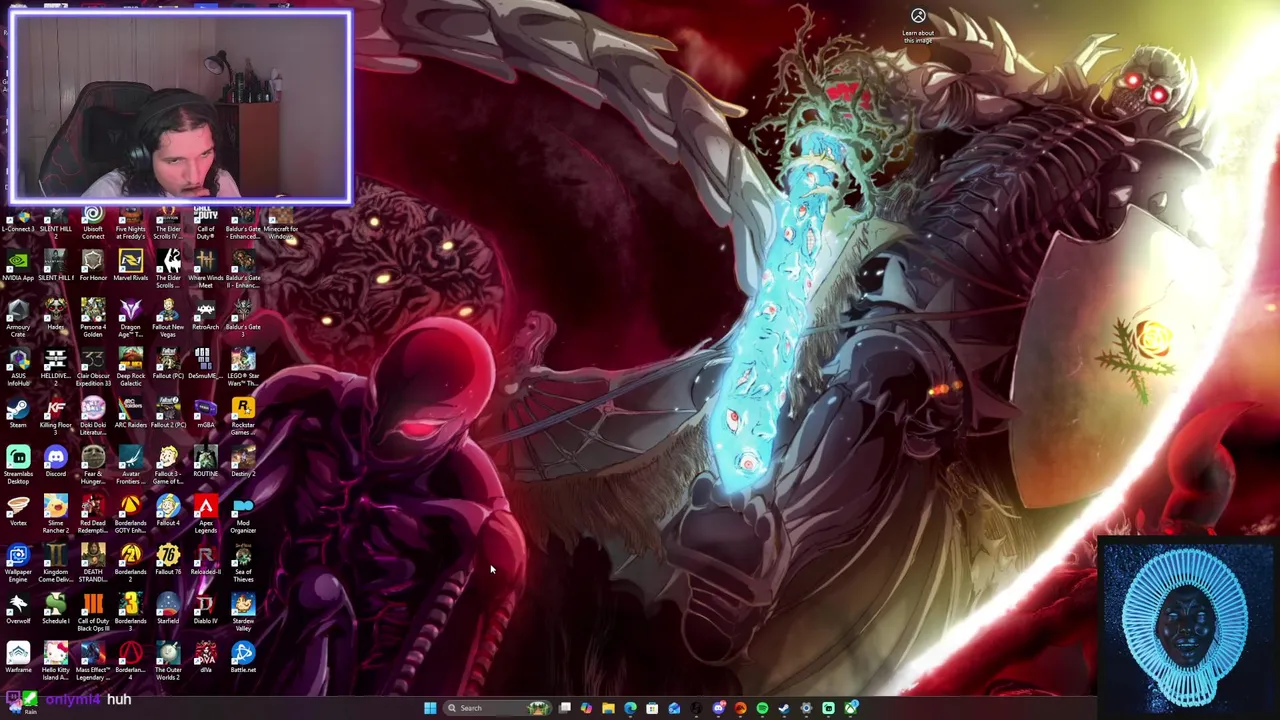Launch Persona 4 Golden shortcut

pyautogui.click(x=93, y=318)
